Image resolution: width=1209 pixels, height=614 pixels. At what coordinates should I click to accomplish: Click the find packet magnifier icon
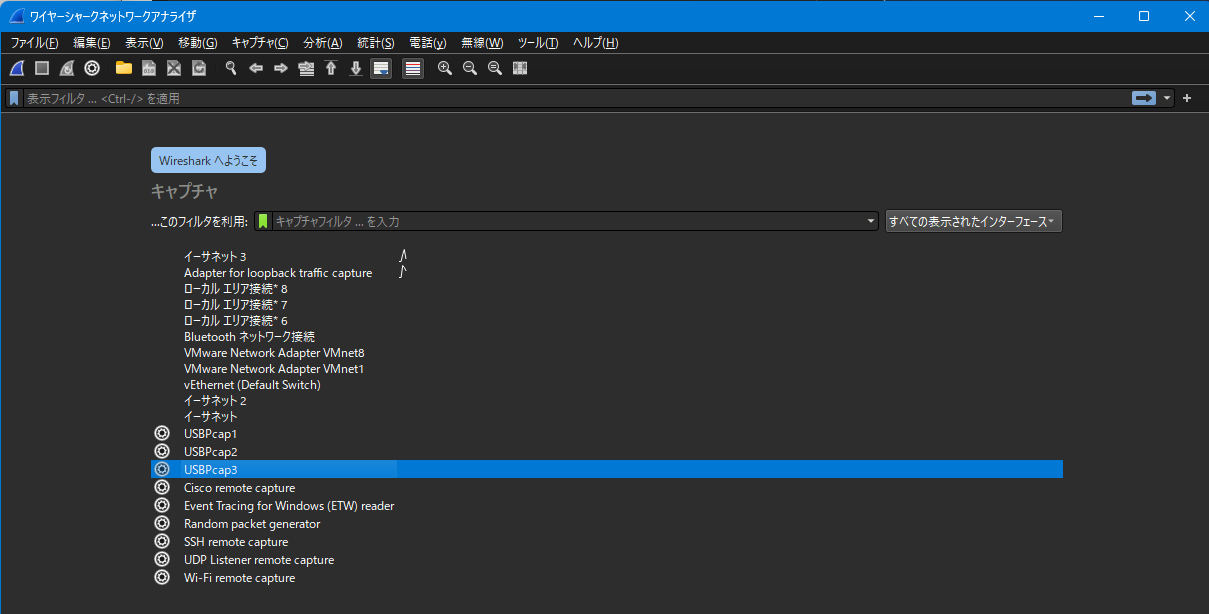231,68
